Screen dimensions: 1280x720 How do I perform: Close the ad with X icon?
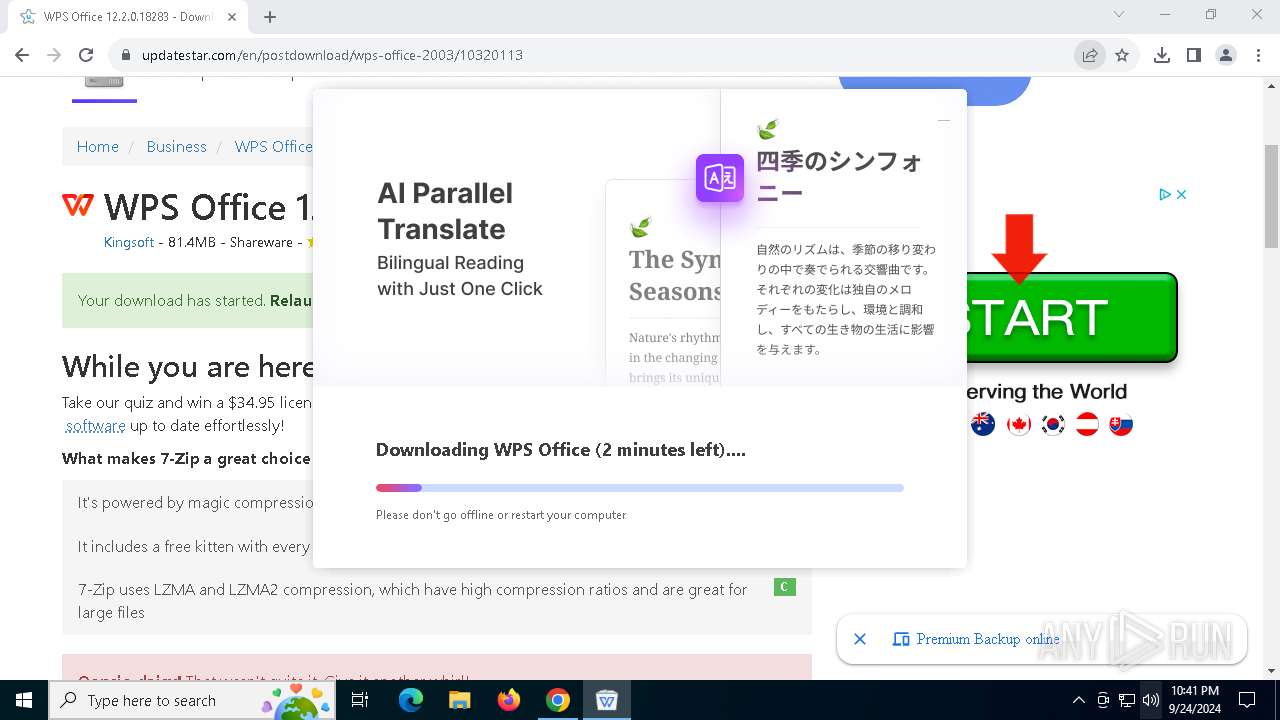coord(1181,194)
